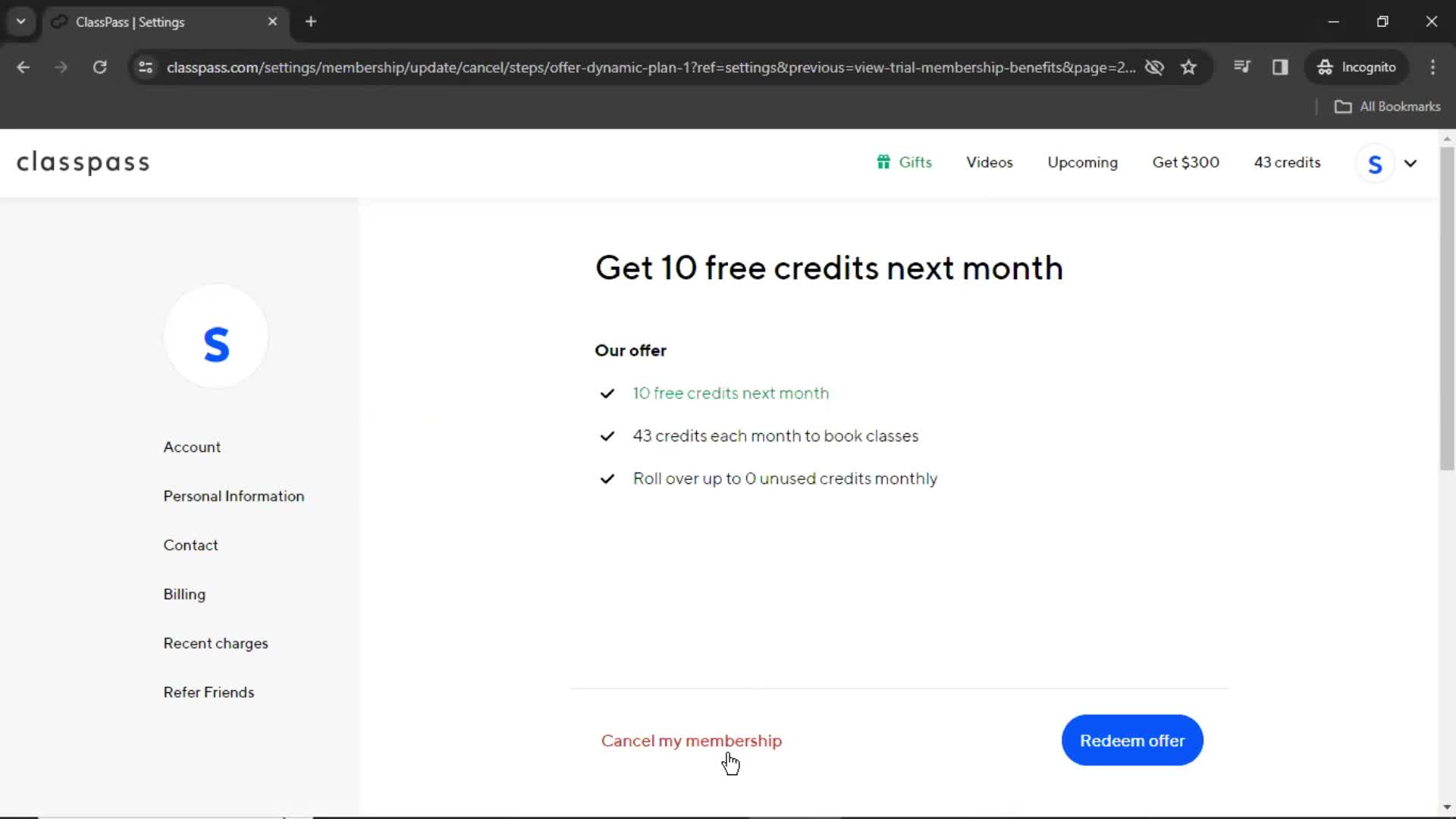Viewport: 1456px width, 819px height.
Task: Click the Redeem offer button
Action: tap(1132, 740)
